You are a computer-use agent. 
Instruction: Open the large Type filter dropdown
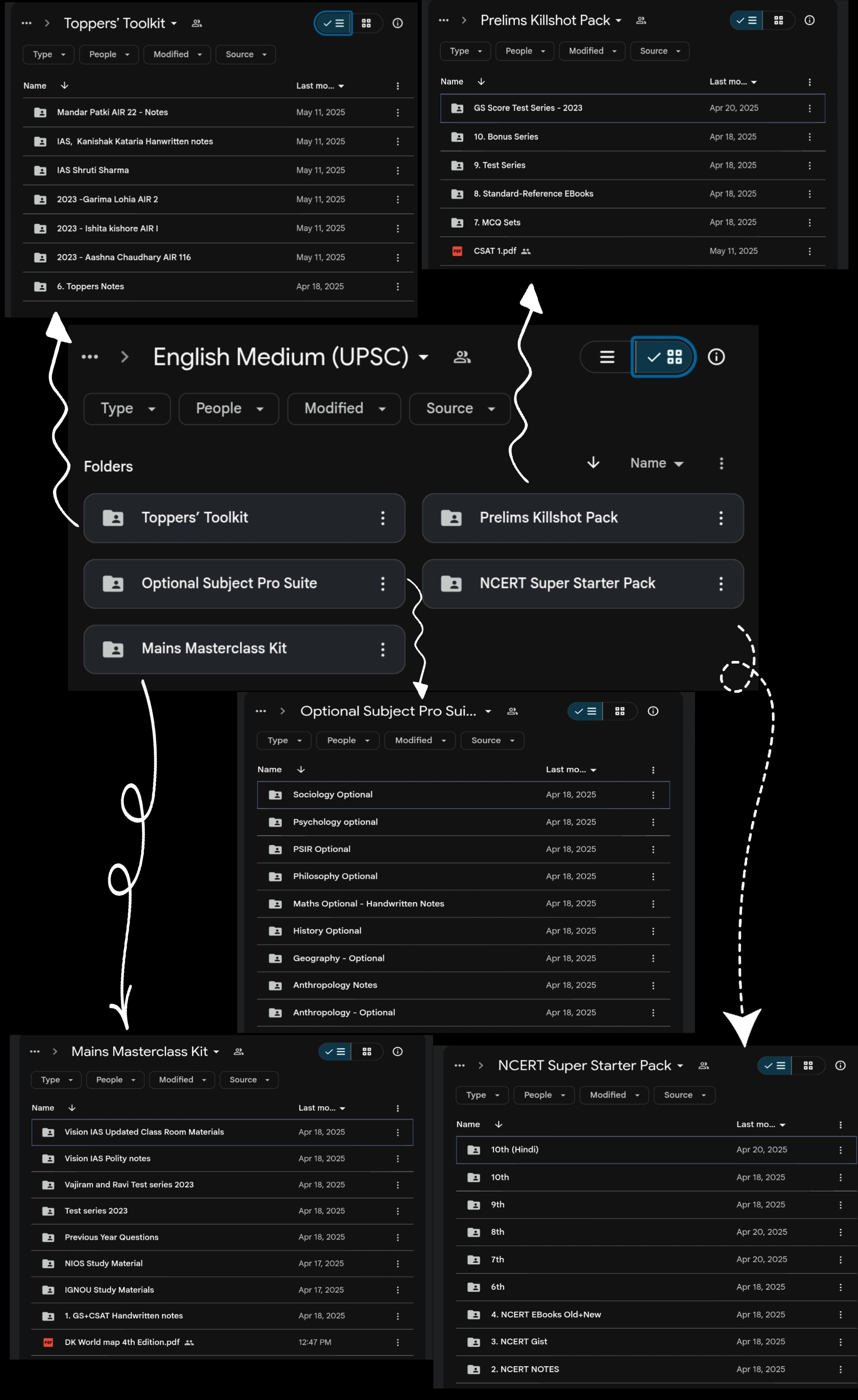(127, 408)
